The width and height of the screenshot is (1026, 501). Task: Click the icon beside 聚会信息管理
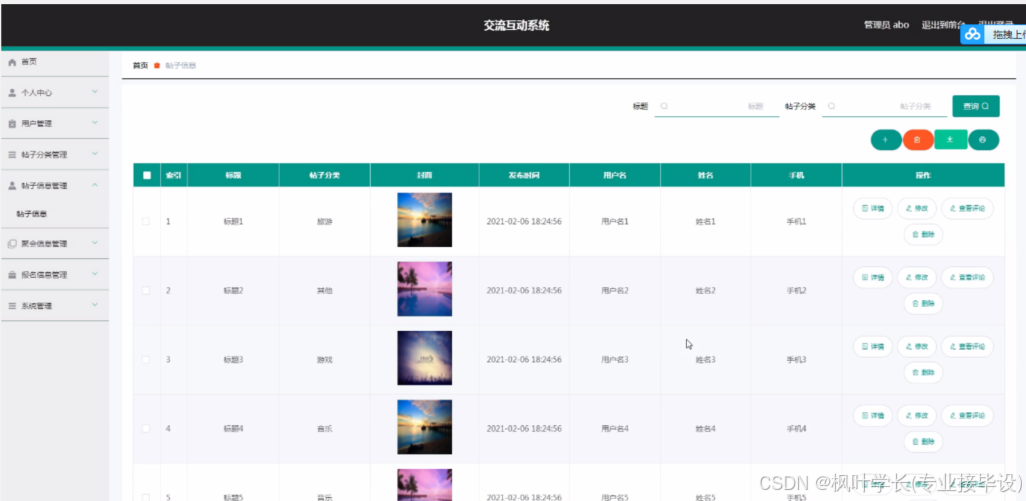click(x=12, y=244)
